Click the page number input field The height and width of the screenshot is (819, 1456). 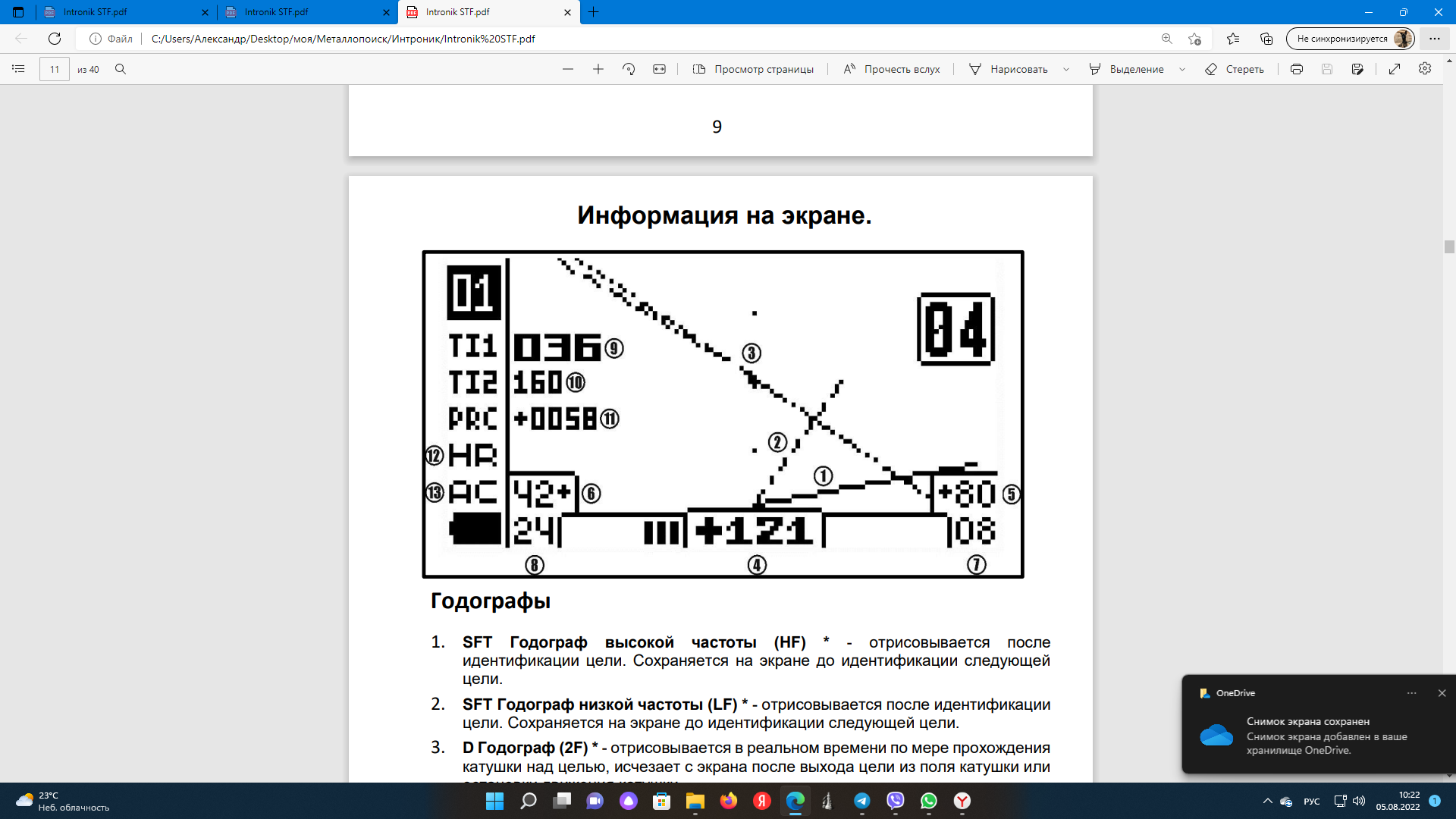point(55,69)
